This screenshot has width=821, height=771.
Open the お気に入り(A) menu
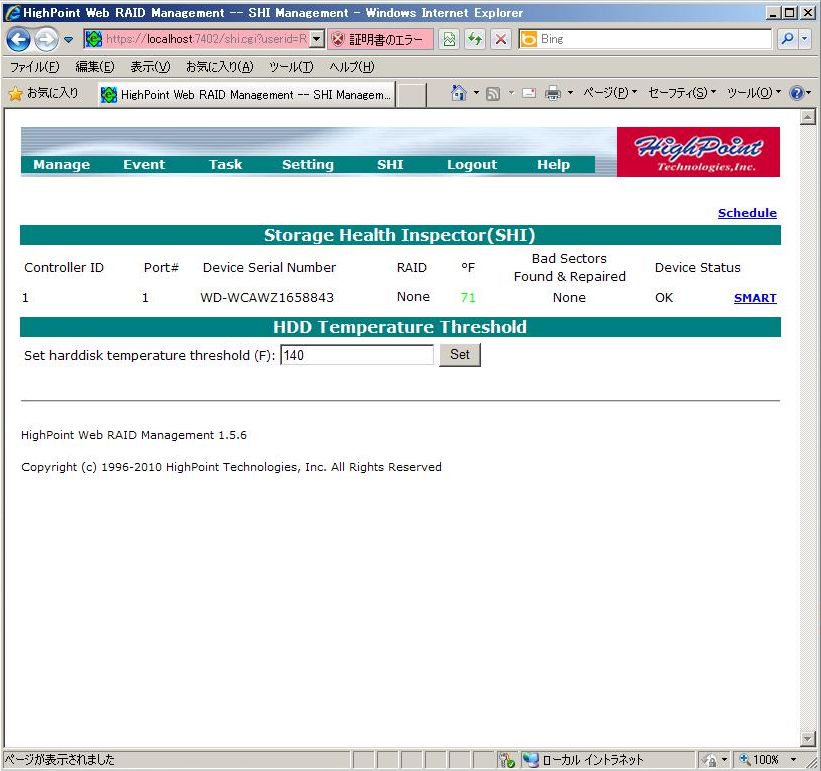tap(219, 67)
